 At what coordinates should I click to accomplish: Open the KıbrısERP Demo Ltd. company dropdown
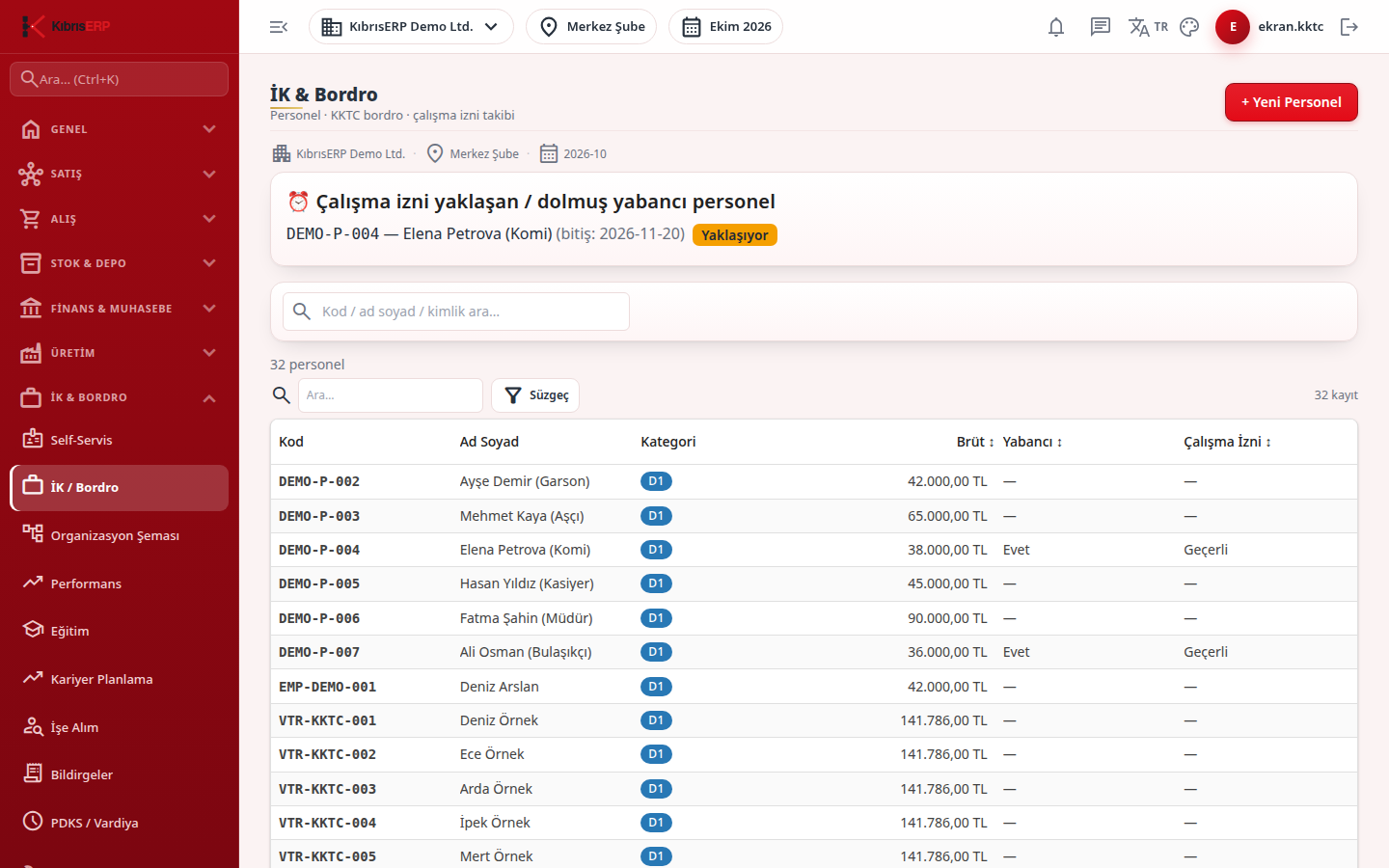pos(411,27)
